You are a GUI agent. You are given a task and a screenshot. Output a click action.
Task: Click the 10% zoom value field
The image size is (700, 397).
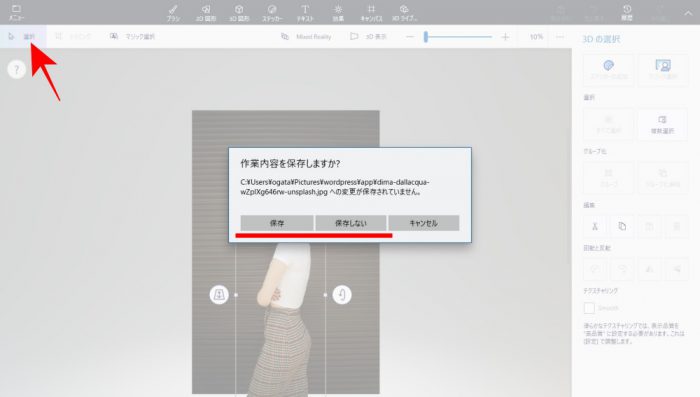tap(536, 37)
